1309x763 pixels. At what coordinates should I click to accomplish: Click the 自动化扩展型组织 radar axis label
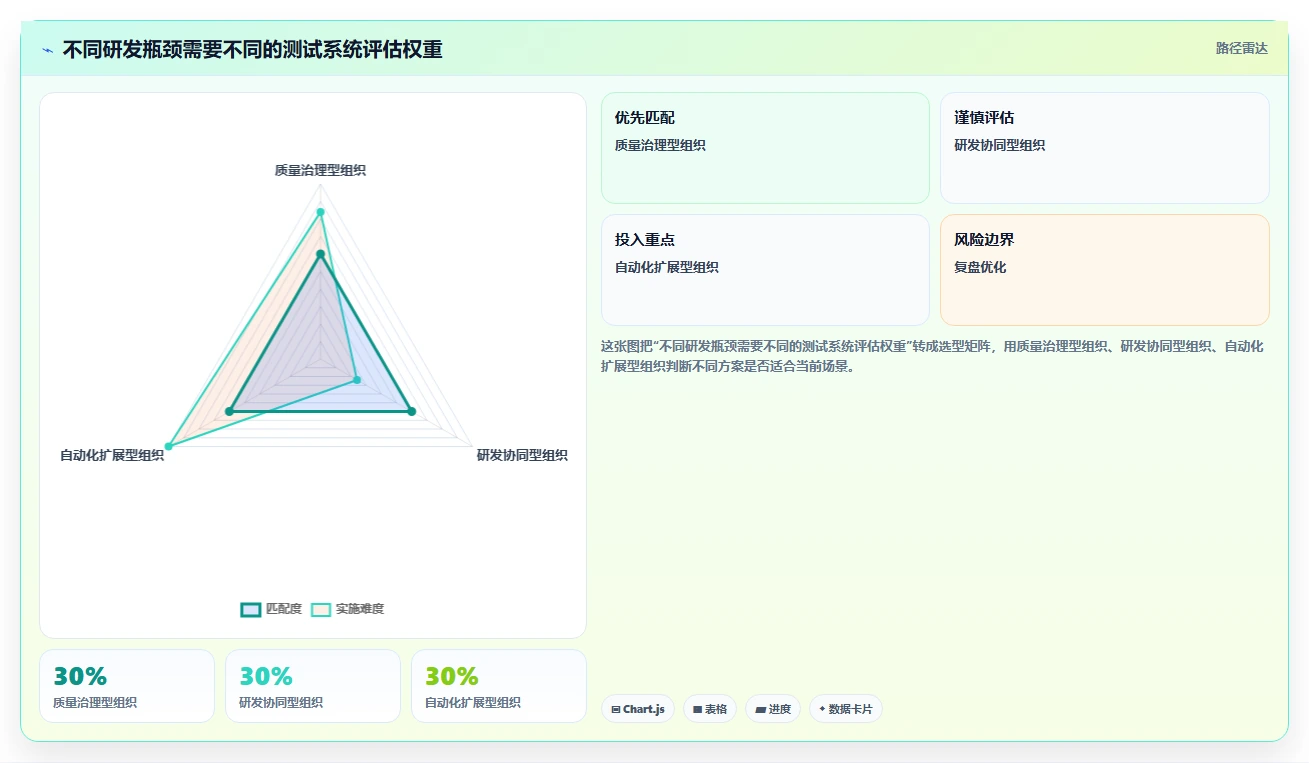click(112, 455)
